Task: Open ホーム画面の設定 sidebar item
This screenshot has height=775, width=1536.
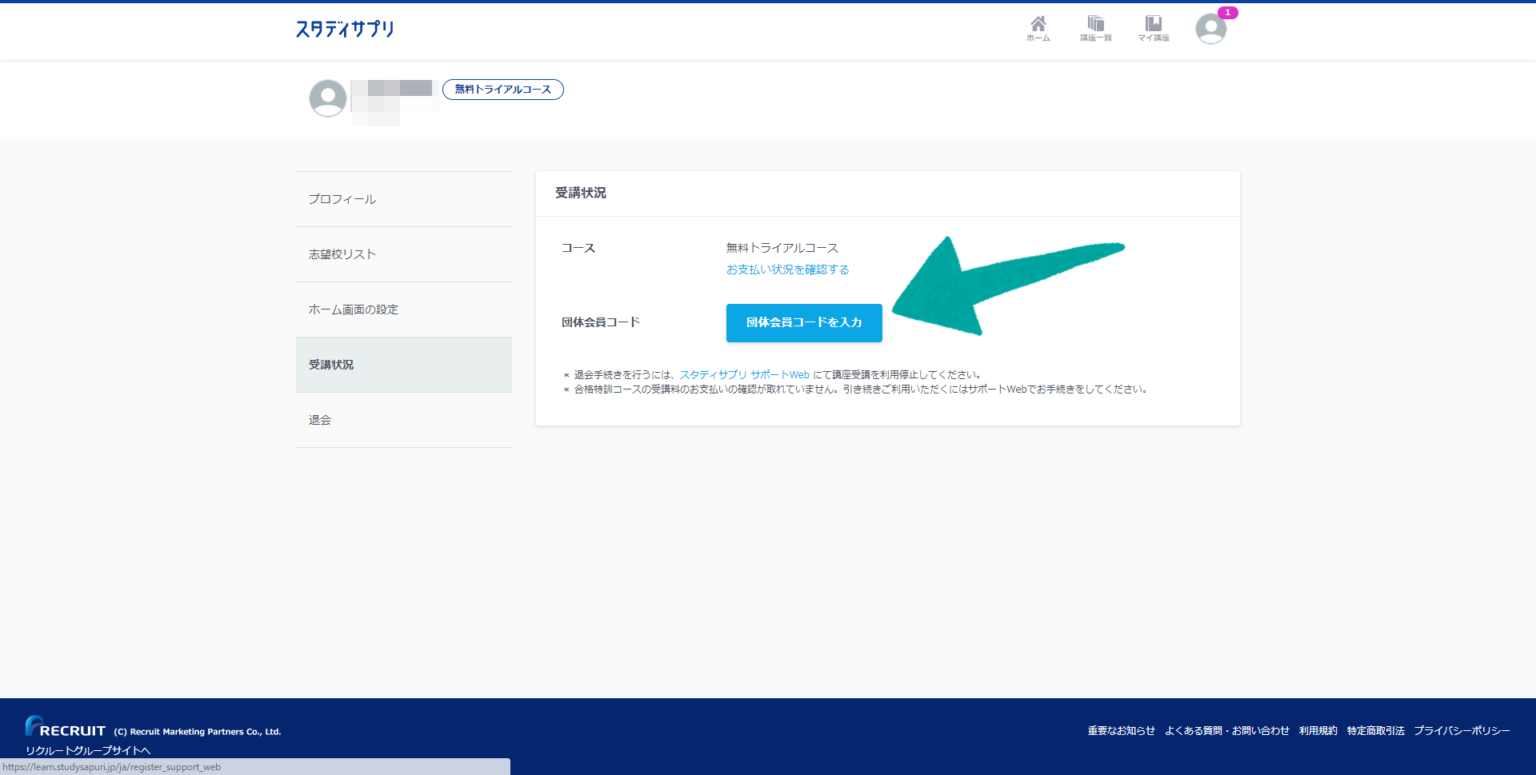Action: pos(403,310)
